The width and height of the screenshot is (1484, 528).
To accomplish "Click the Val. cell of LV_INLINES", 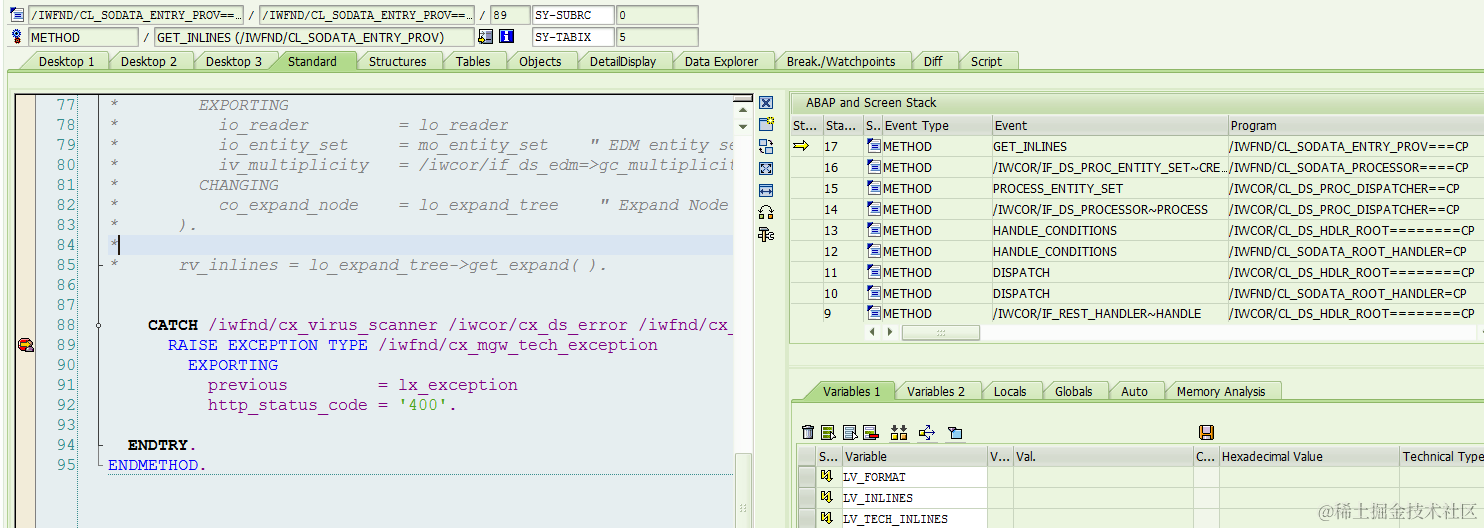I will click(x=1103, y=498).
